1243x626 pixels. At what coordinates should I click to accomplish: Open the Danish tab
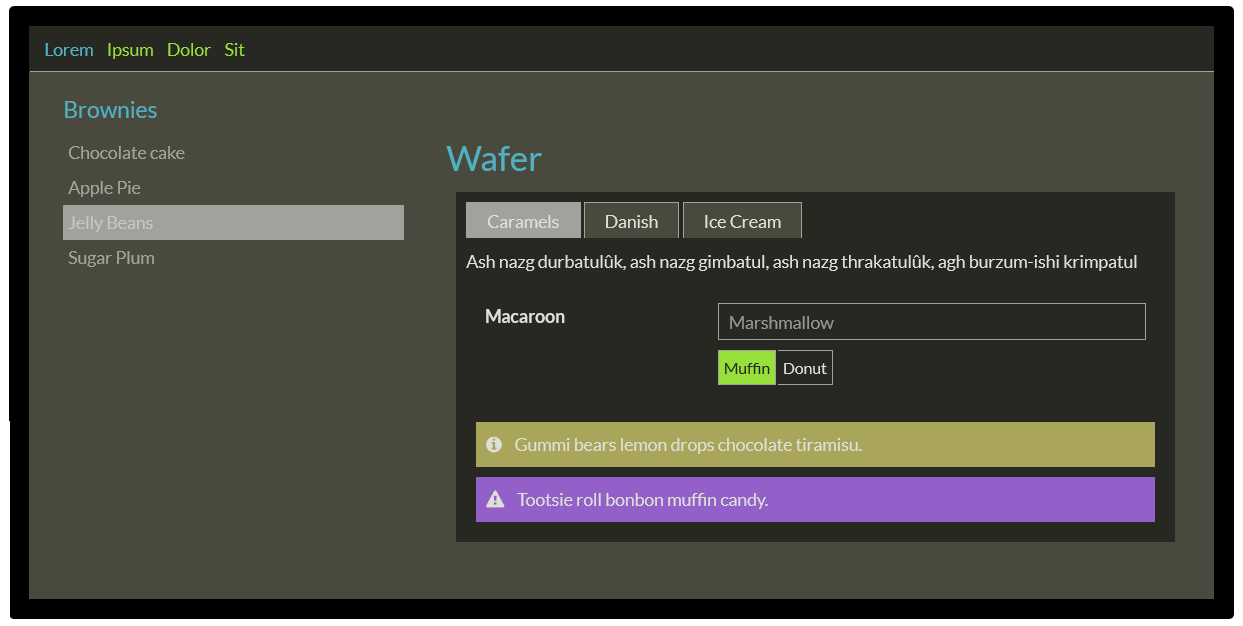(x=631, y=221)
